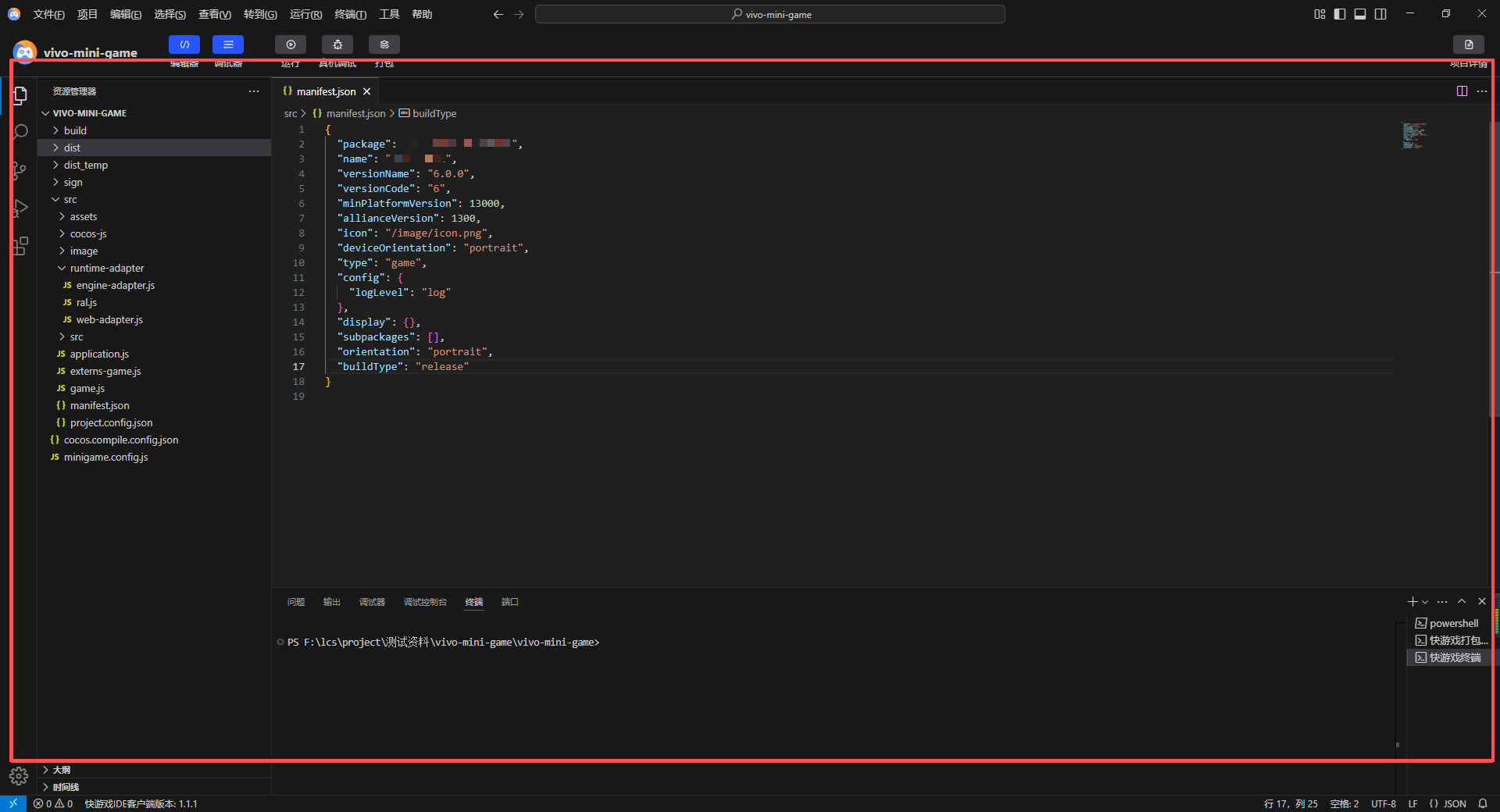Select the powershell terminal entry
Image resolution: width=1500 pixels, height=812 pixels.
coord(1453,623)
